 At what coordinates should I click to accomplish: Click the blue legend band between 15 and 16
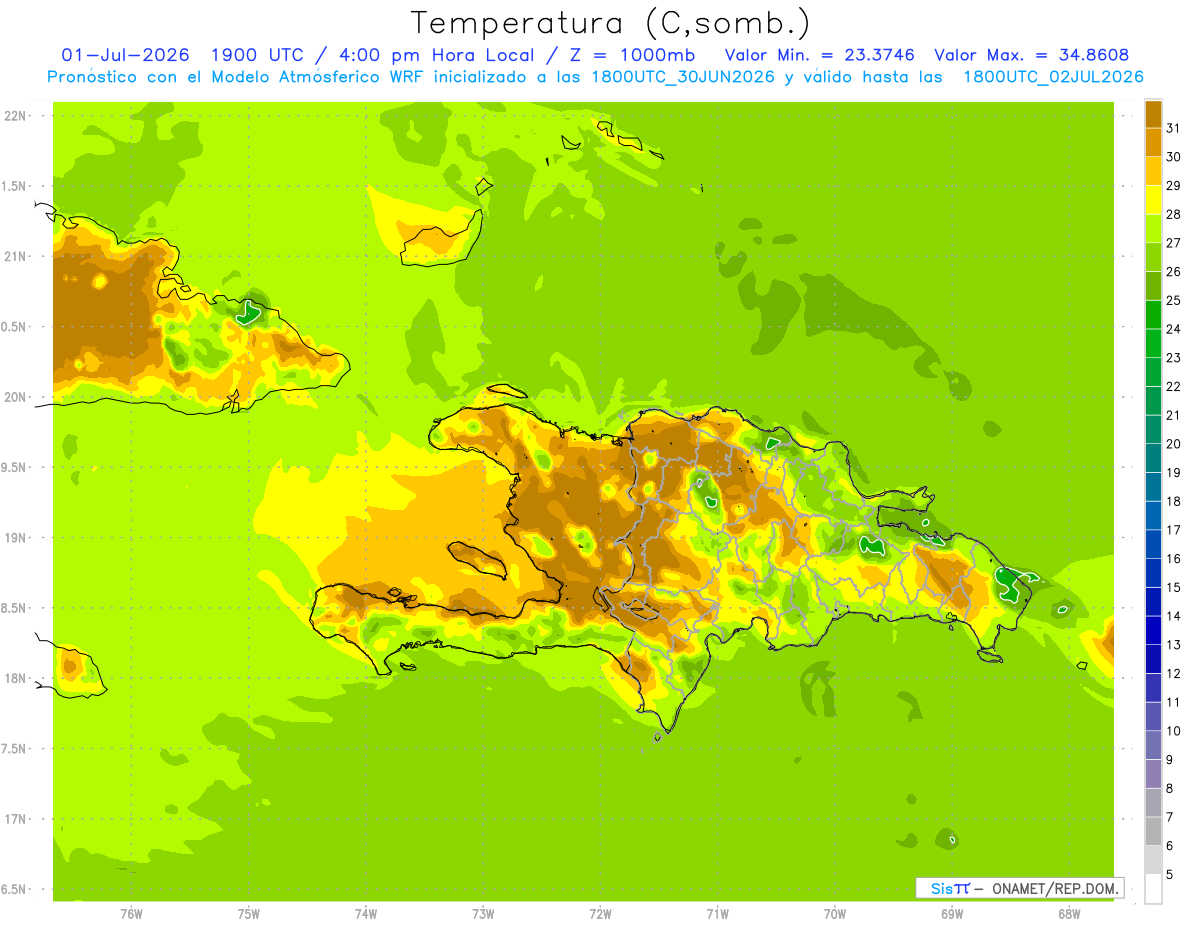pyautogui.click(x=1153, y=573)
